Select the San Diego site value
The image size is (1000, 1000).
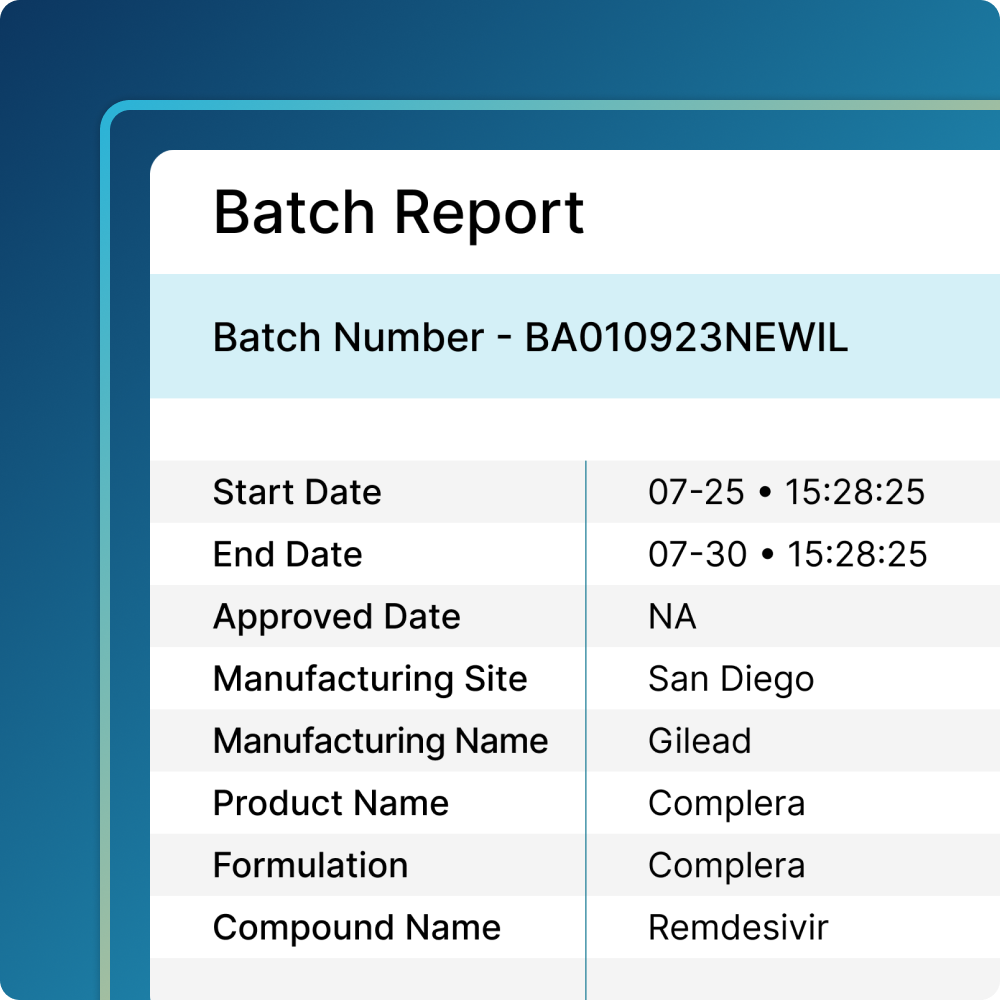click(731, 680)
